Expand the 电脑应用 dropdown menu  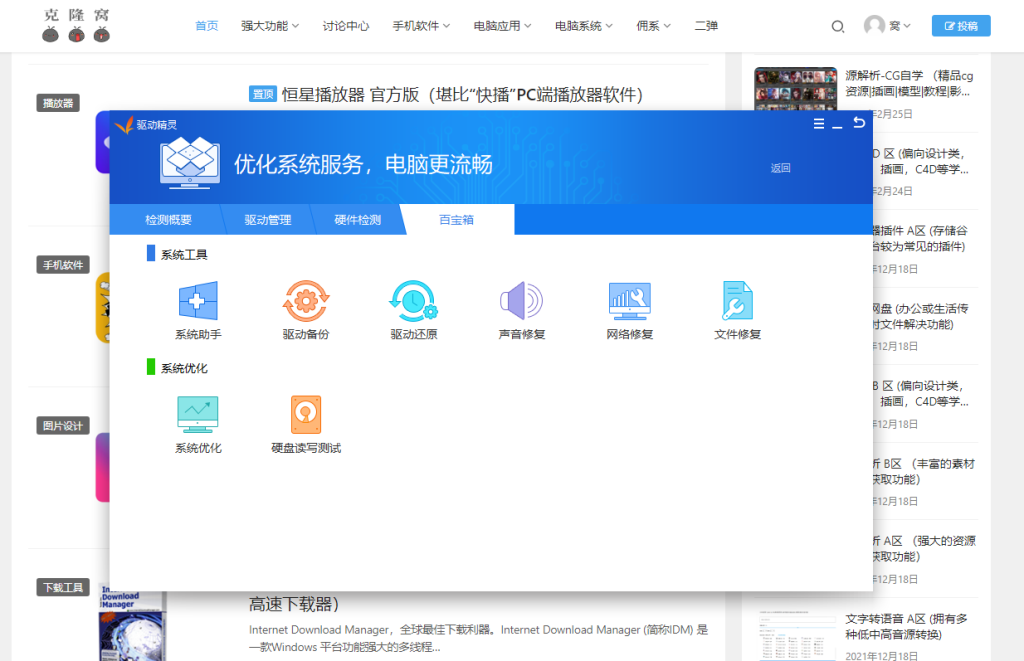coord(502,25)
